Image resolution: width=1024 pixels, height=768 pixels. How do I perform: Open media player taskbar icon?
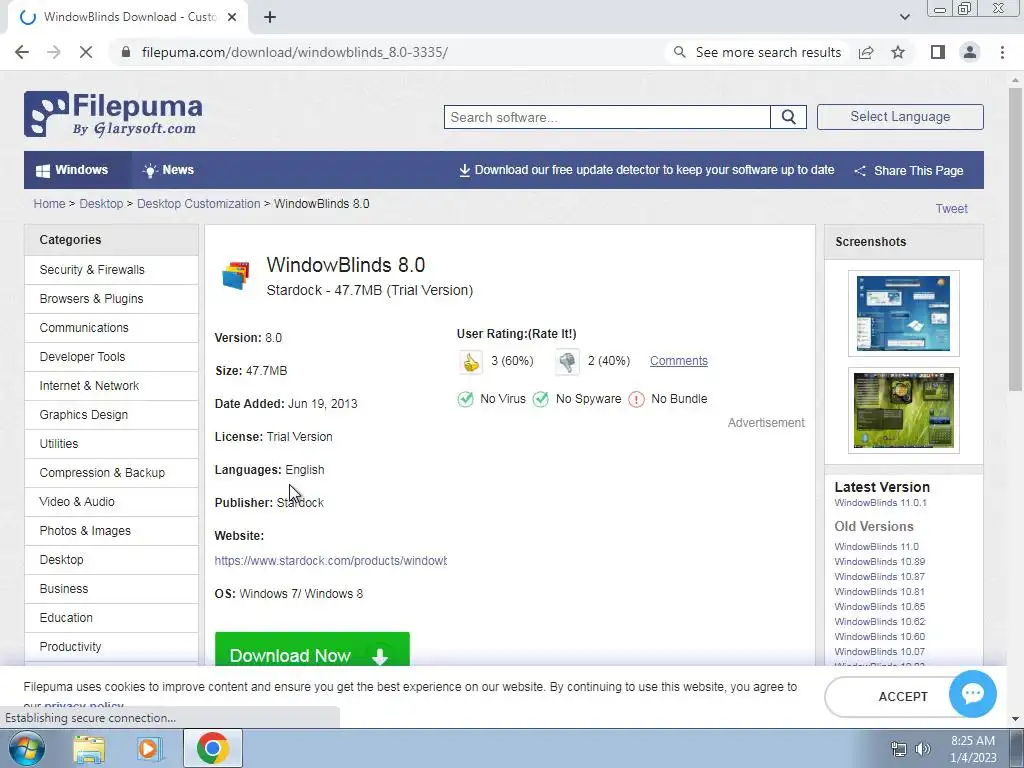tap(148, 748)
